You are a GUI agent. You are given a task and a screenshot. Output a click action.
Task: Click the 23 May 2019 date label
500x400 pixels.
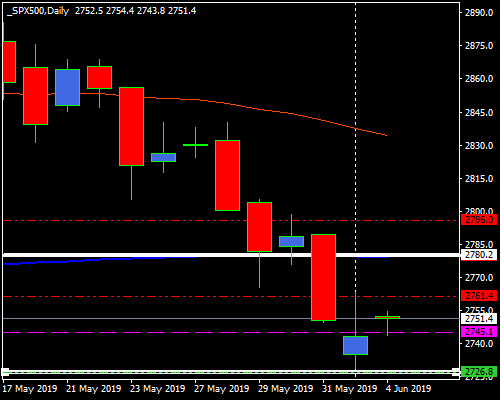tap(158, 389)
